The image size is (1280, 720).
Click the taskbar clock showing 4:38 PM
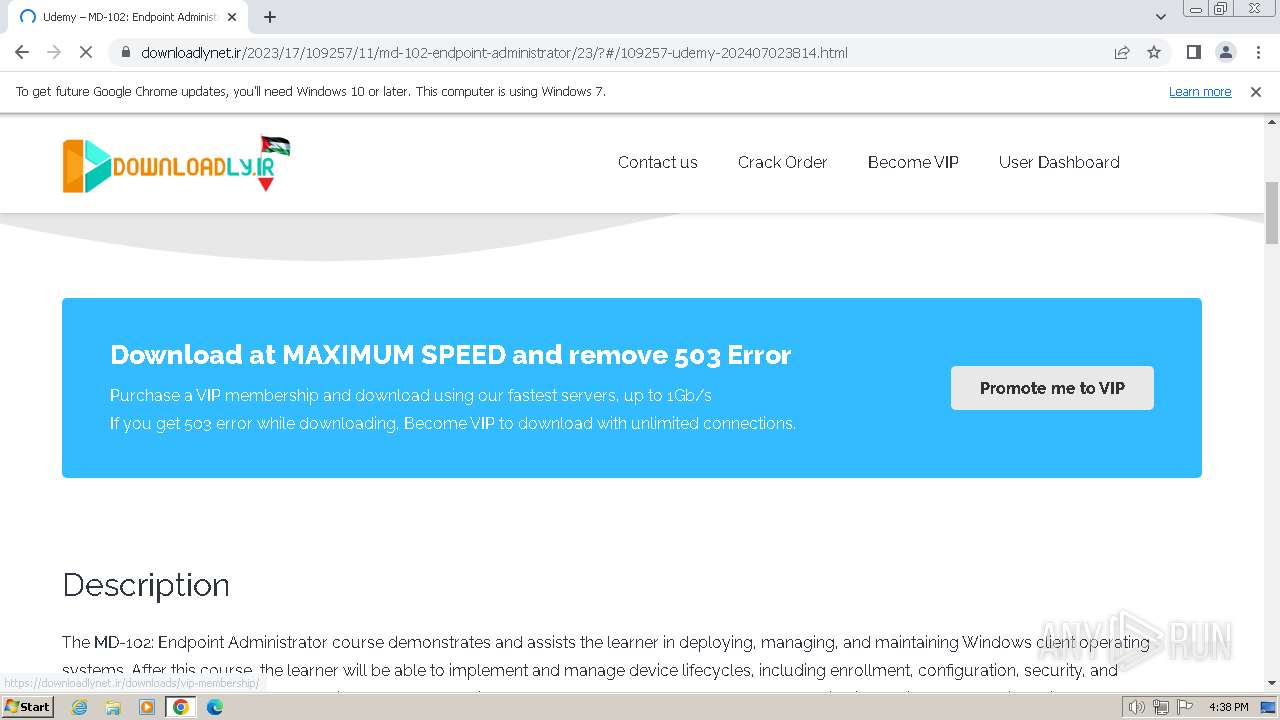[1228, 707]
